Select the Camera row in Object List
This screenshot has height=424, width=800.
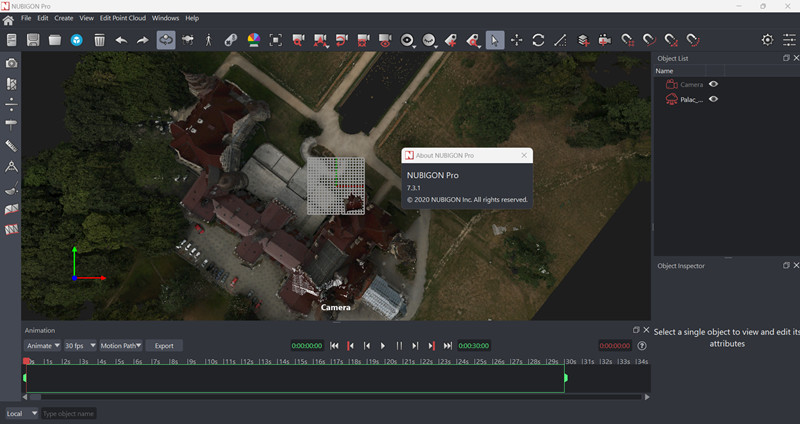click(727, 84)
